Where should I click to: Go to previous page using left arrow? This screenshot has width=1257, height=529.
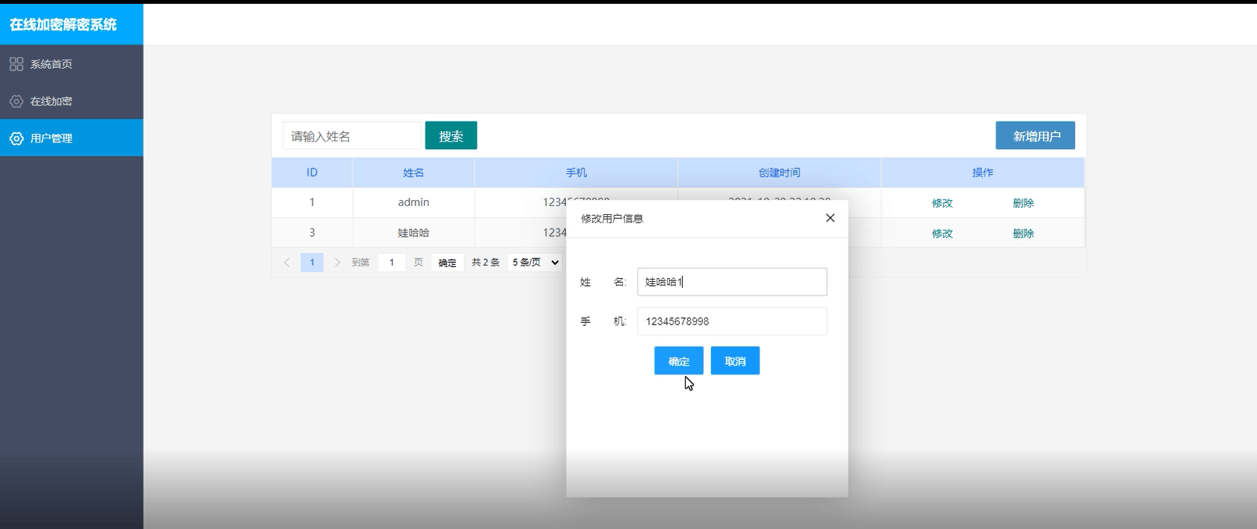[x=287, y=263]
